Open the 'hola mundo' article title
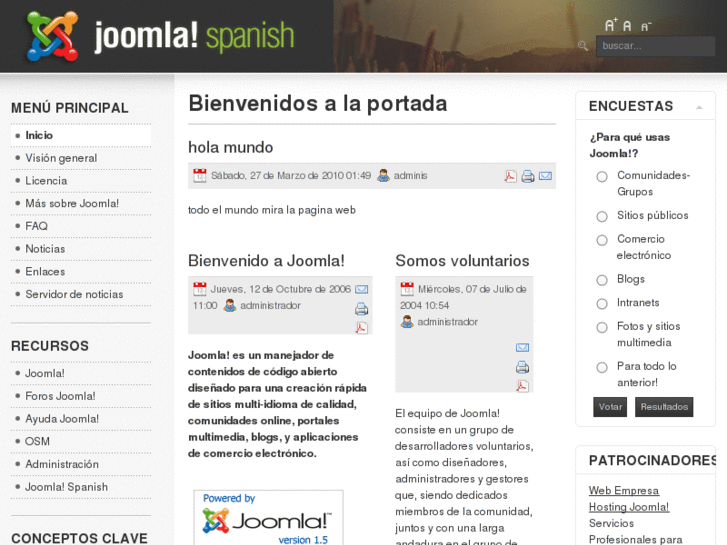This screenshot has width=727, height=545. click(x=230, y=147)
